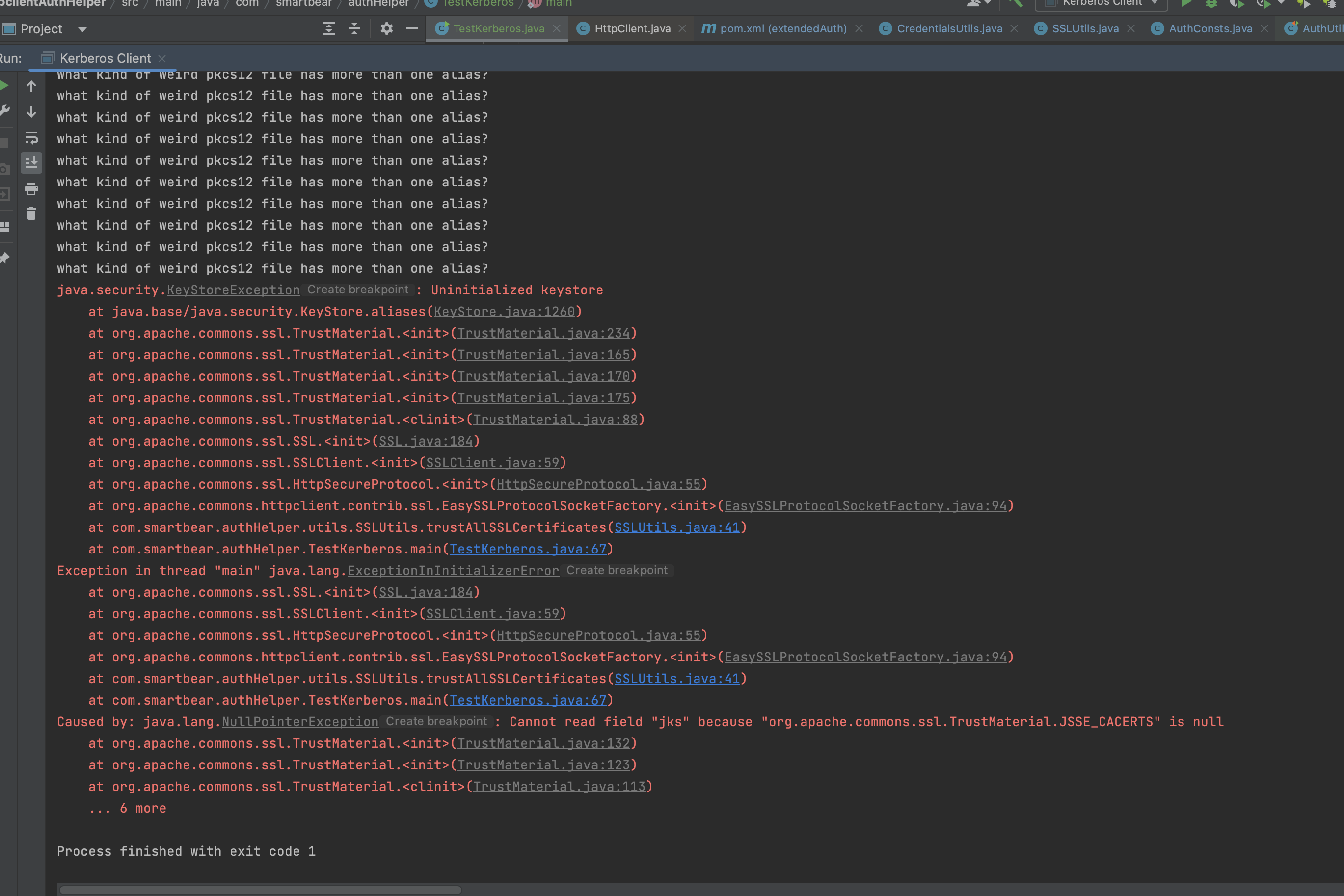Open TestKerberos.java:67 from the stack trace
1344x896 pixels.
point(529,549)
